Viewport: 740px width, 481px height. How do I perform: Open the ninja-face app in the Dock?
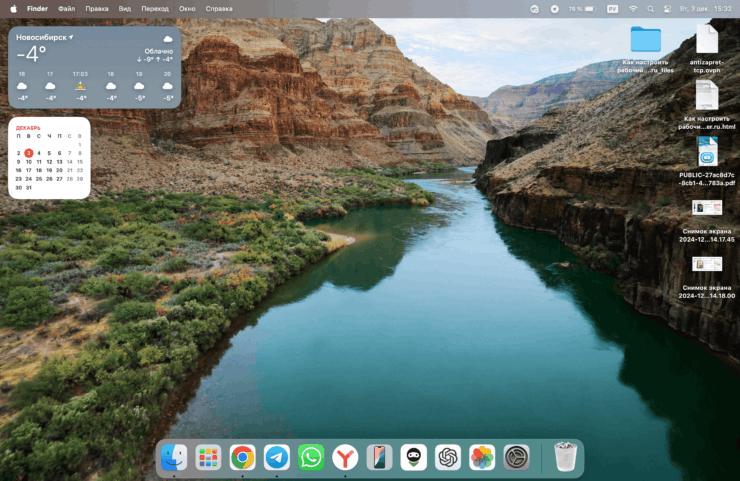point(413,457)
